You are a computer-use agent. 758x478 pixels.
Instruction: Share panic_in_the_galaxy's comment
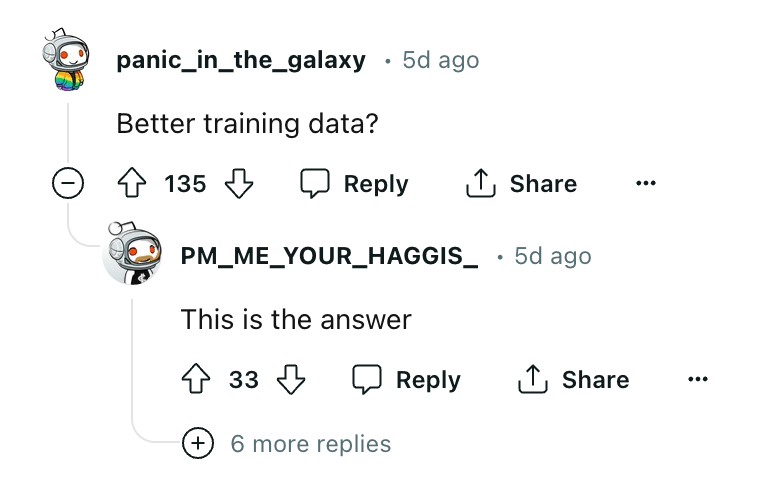pyautogui.click(x=522, y=184)
